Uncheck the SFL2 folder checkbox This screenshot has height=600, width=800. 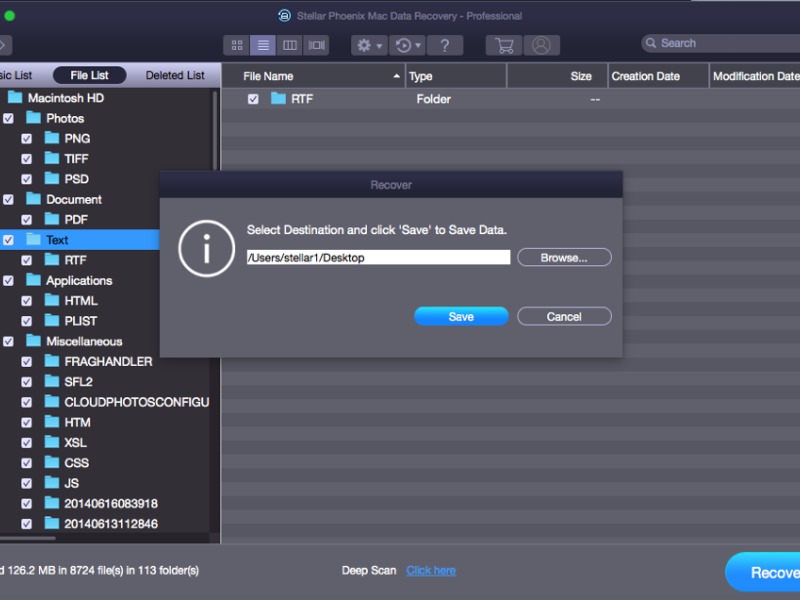click(x=27, y=382)
